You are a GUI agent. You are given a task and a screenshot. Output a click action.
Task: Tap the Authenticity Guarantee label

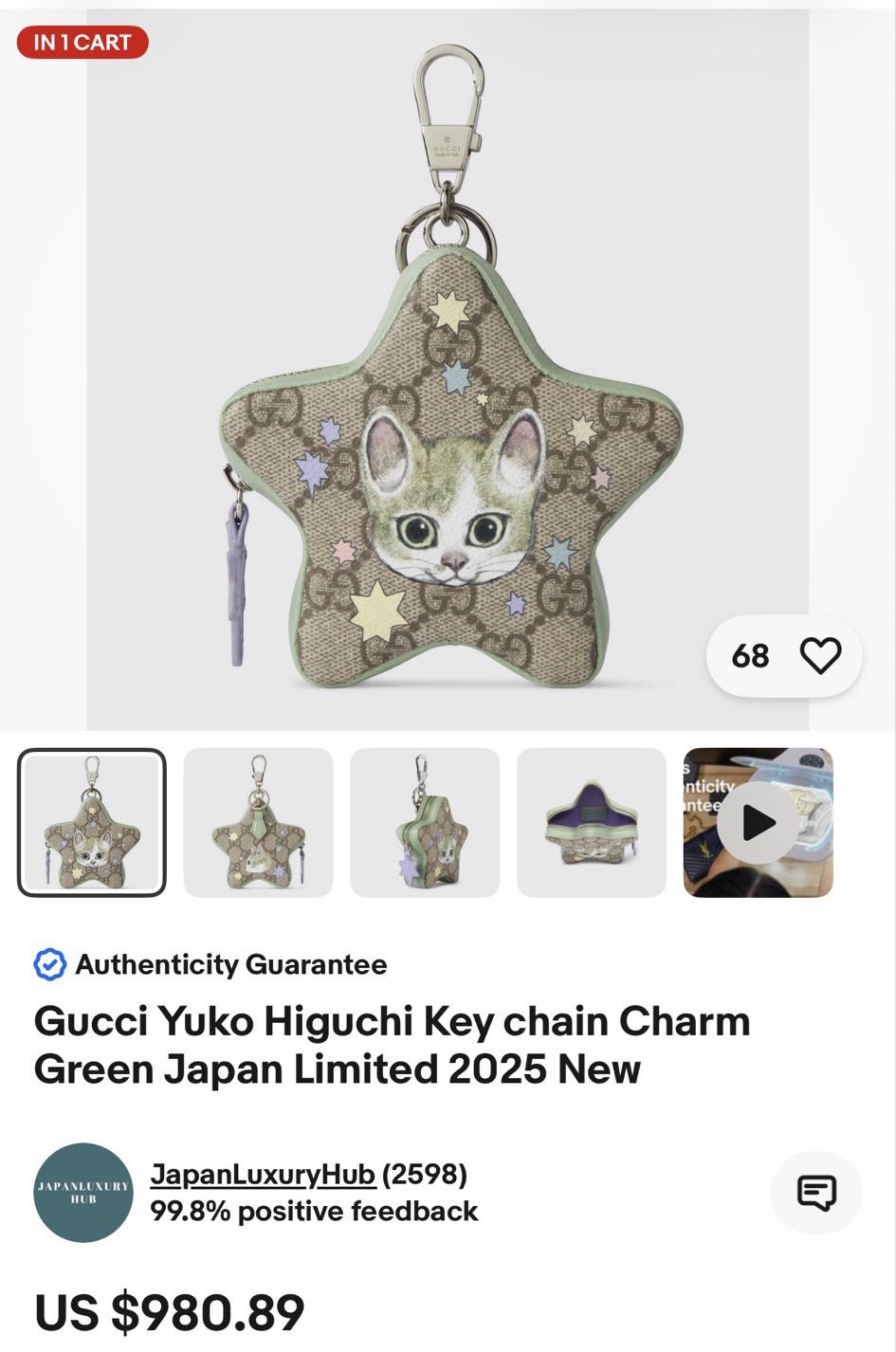[231, 964]
